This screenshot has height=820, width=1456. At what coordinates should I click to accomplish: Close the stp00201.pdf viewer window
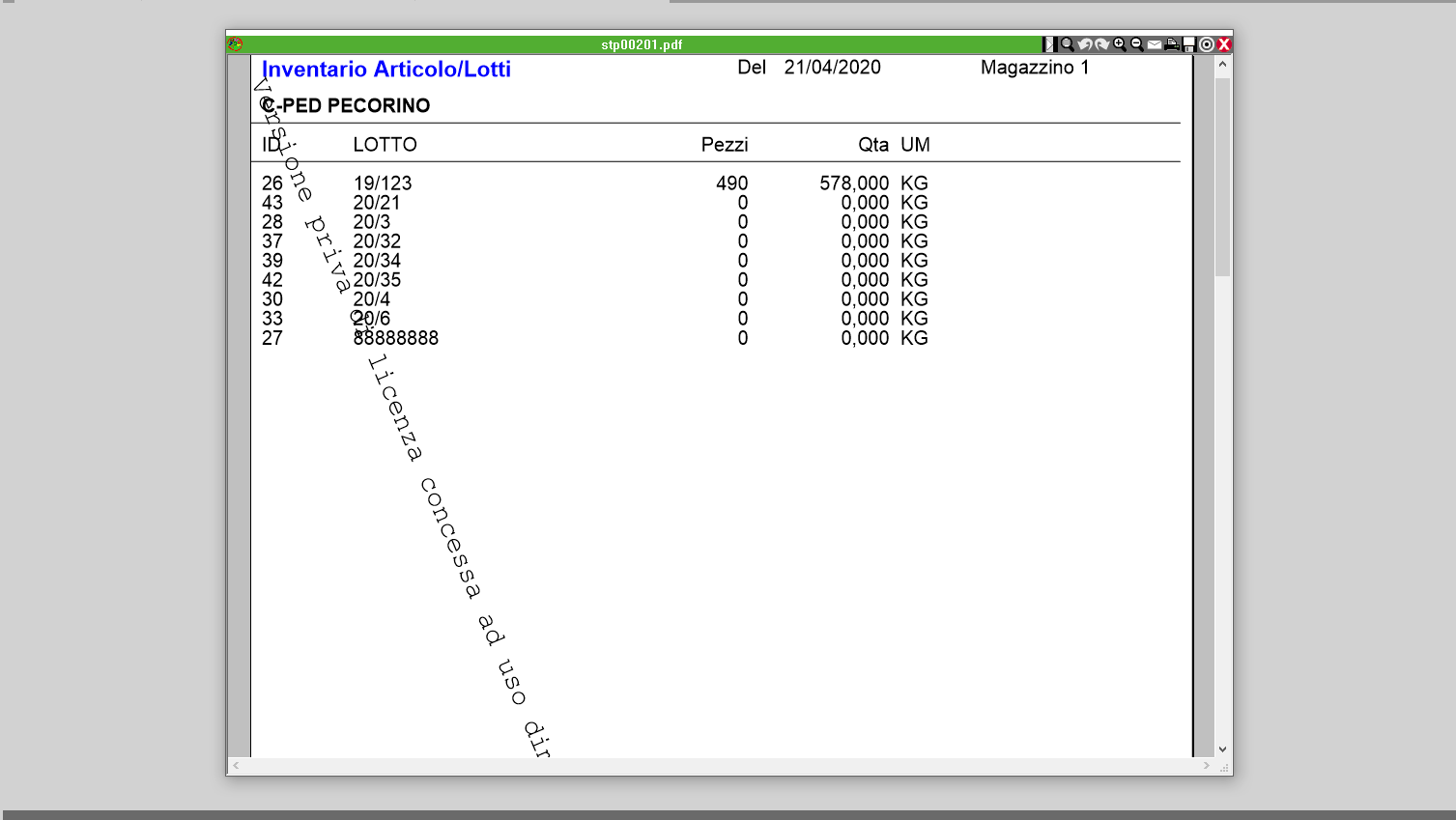1224,44
